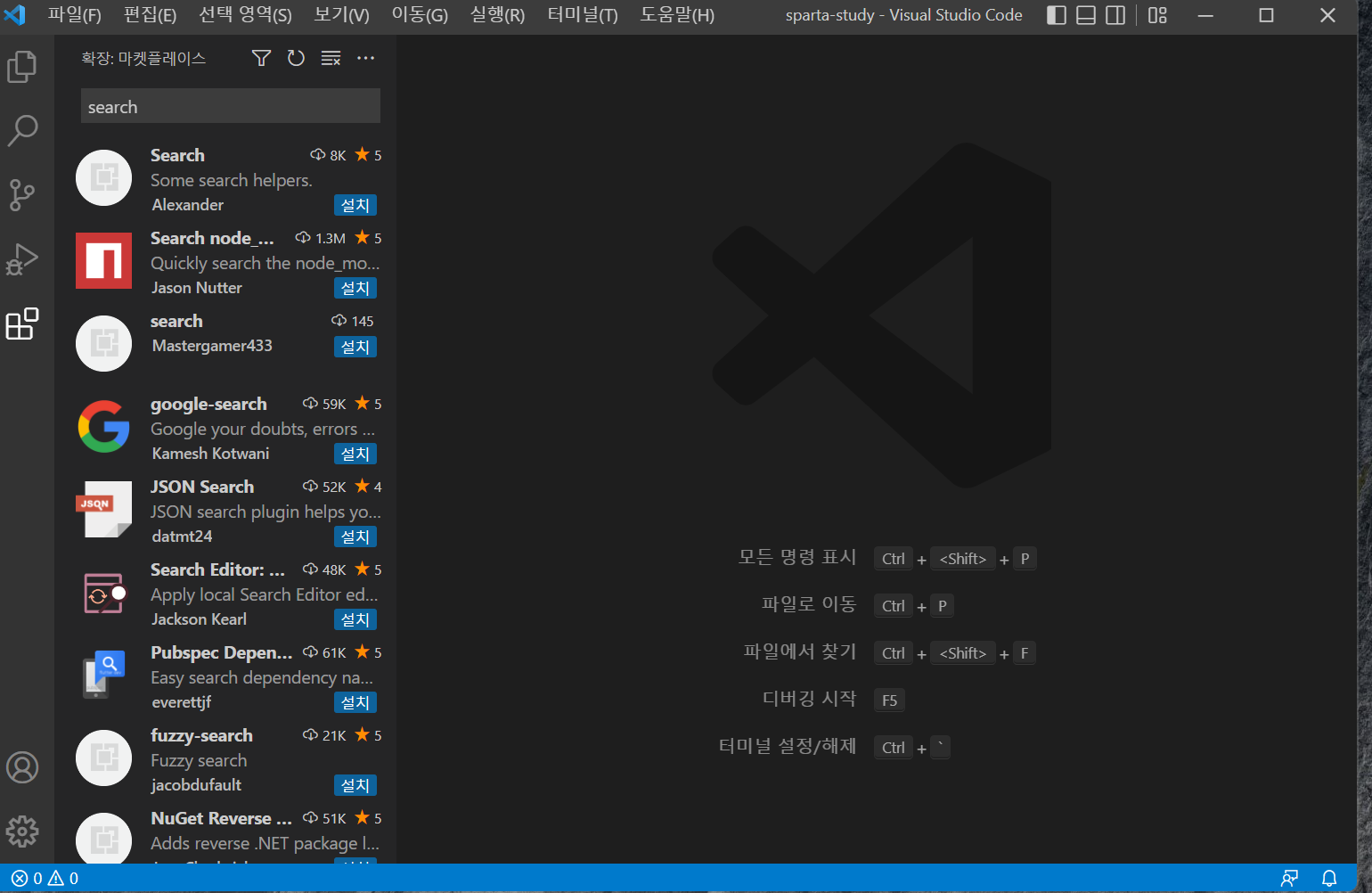
Task: Install the Pubspec extension by everettjf
Action: [x=355, y=702]
